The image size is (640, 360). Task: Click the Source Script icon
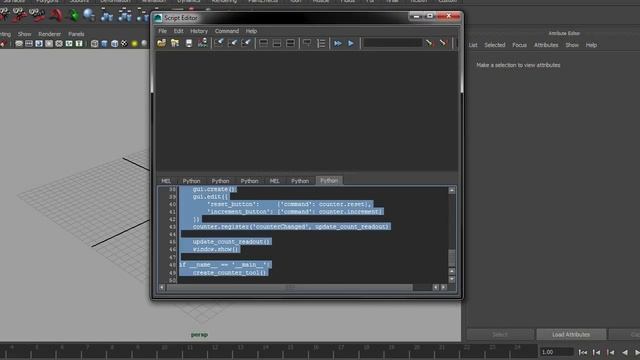pyautogui.click(x=175, y=43)
